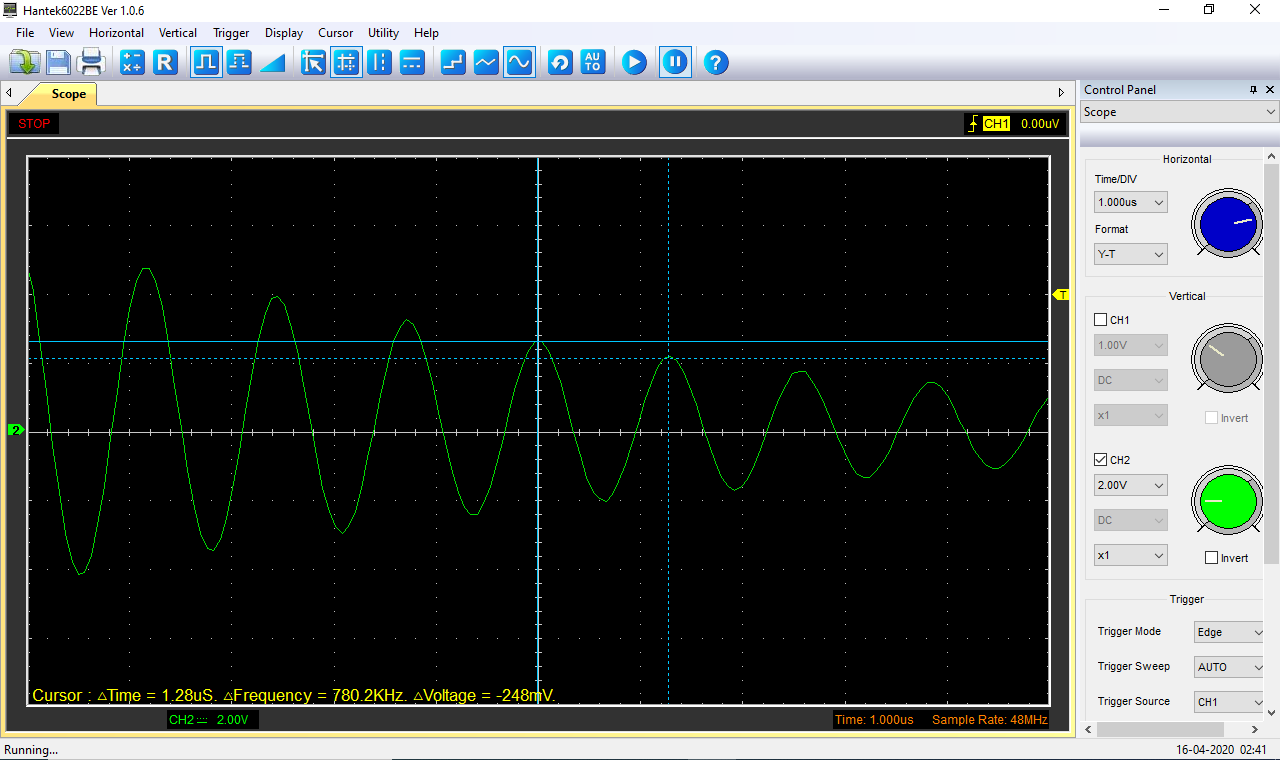1280x760 pixels.
Task: Click the R reference waveform icon
Action: click(165, 63)
